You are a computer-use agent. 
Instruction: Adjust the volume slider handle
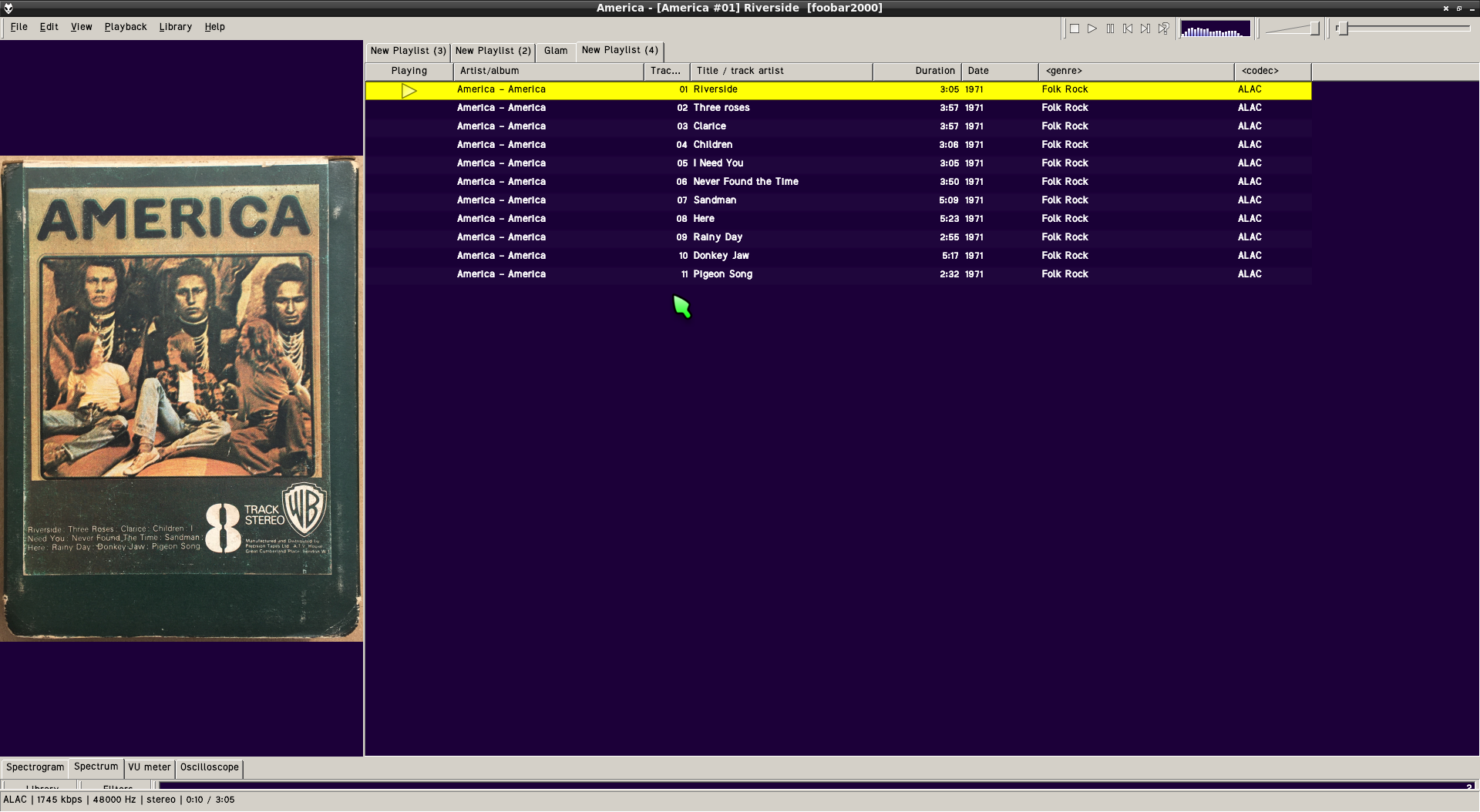click(1314, 29)
